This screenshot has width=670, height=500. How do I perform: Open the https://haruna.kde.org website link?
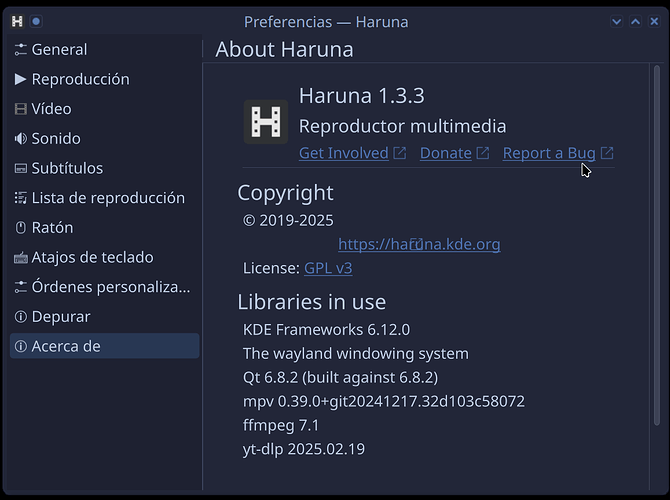(419, 244)
